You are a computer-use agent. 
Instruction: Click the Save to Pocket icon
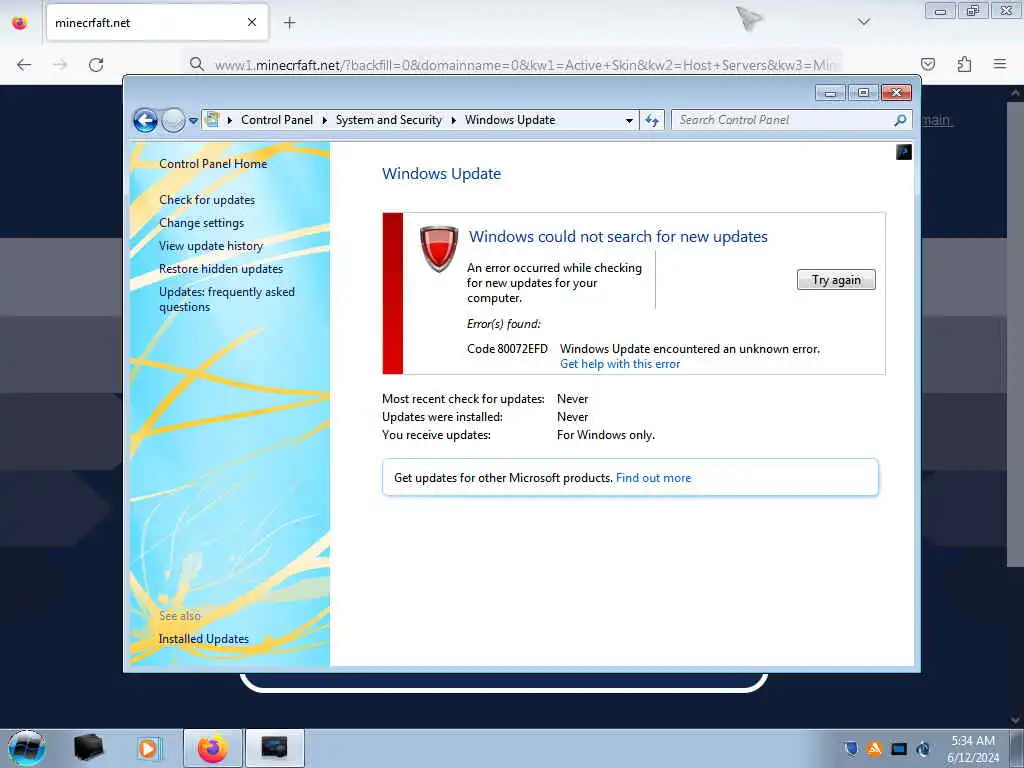point(928,64)
